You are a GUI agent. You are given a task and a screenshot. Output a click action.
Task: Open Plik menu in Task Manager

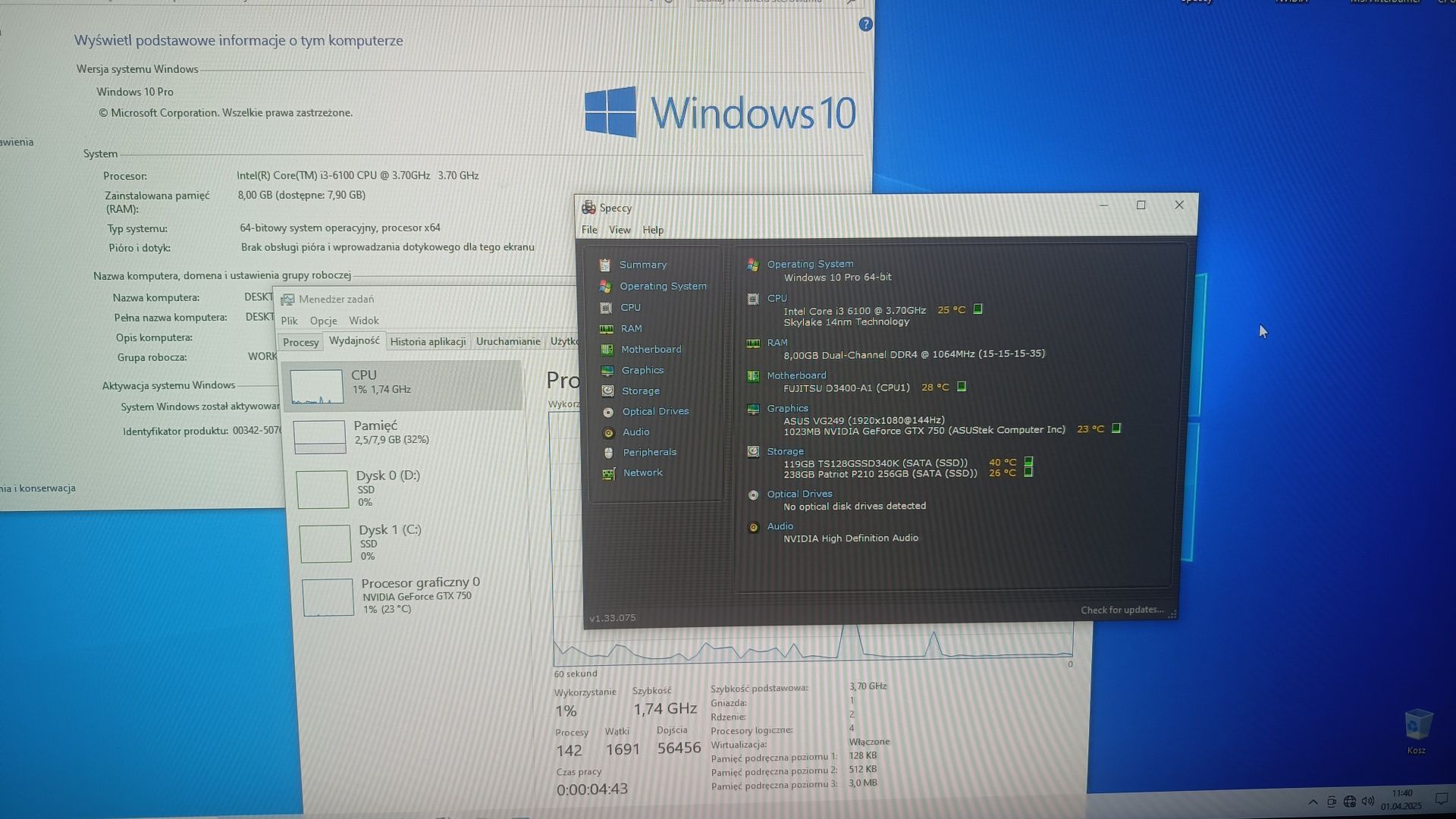tap(289, 321)
